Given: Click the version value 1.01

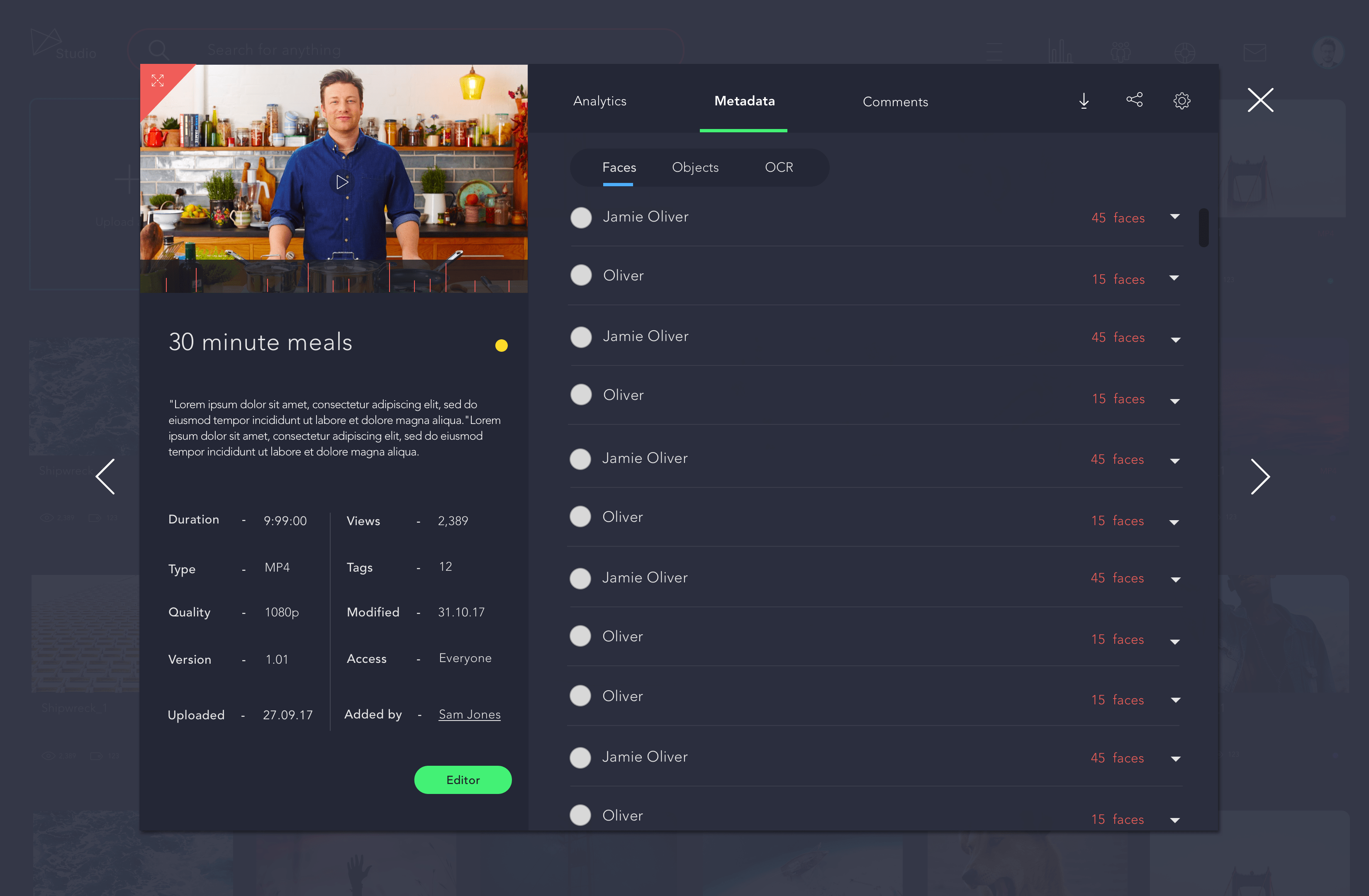Looking at the screenshot, I should point(277,660).
